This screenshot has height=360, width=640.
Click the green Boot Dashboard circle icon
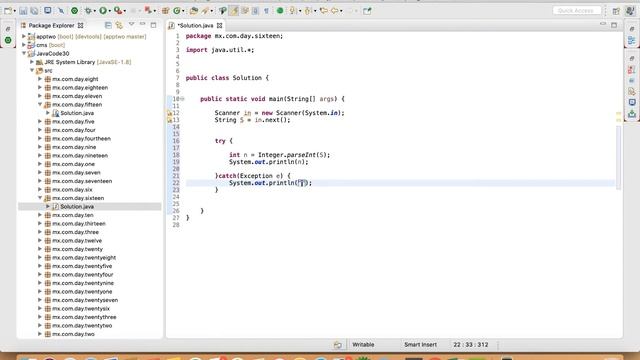(x=74, y=11)
